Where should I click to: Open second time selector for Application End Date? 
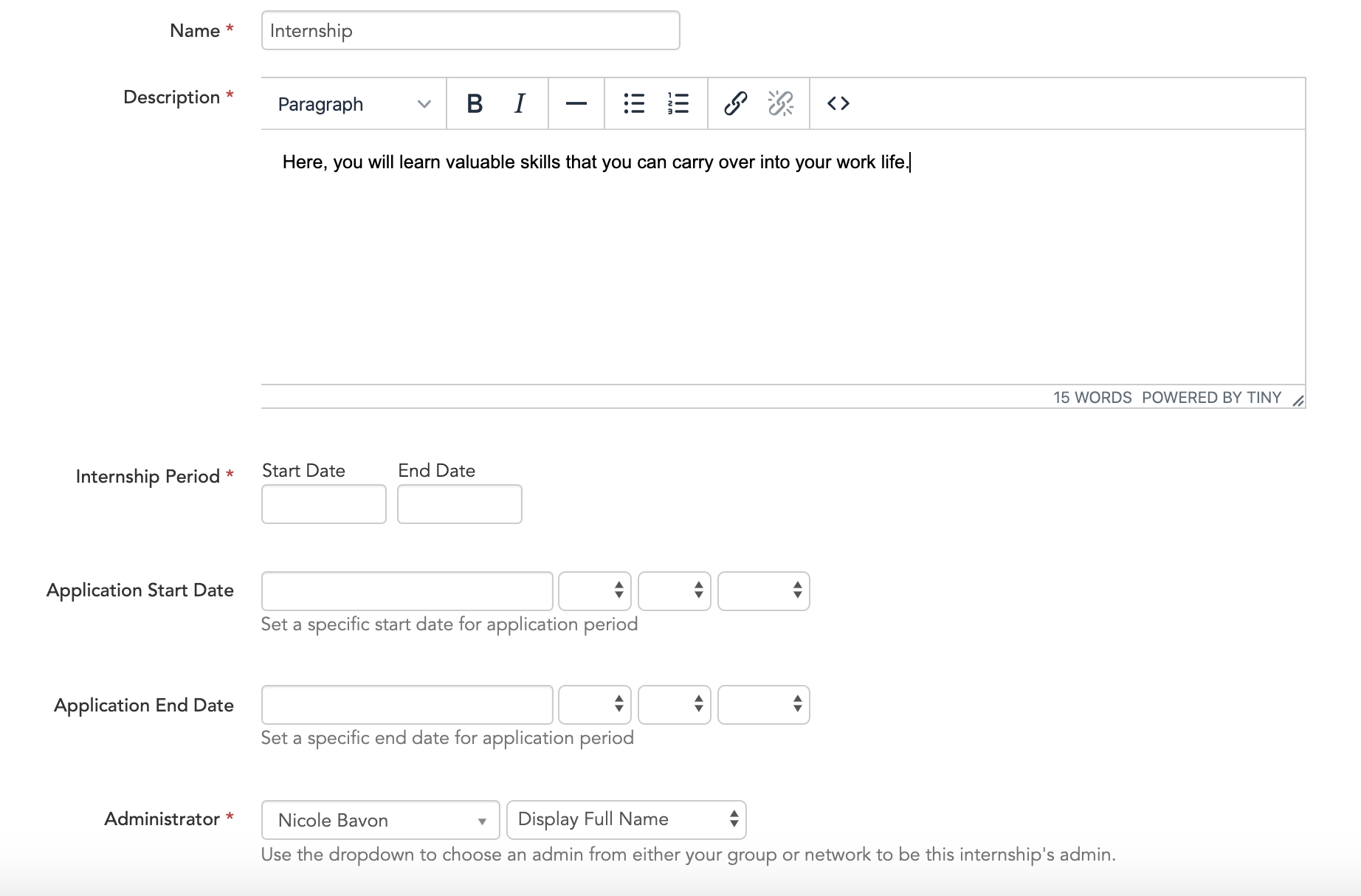[x=675, y=705]
